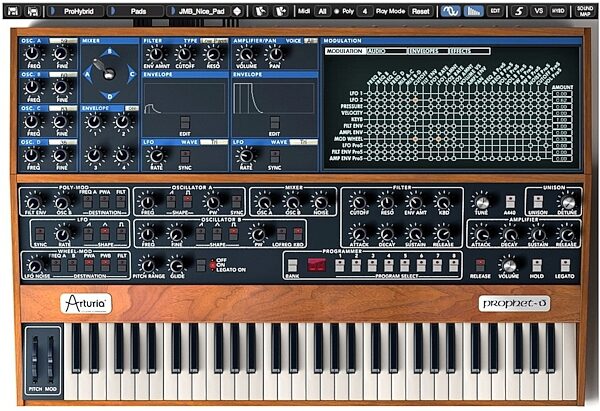
Task: Click the LFO square shape switch
Action: pos(121,234)
